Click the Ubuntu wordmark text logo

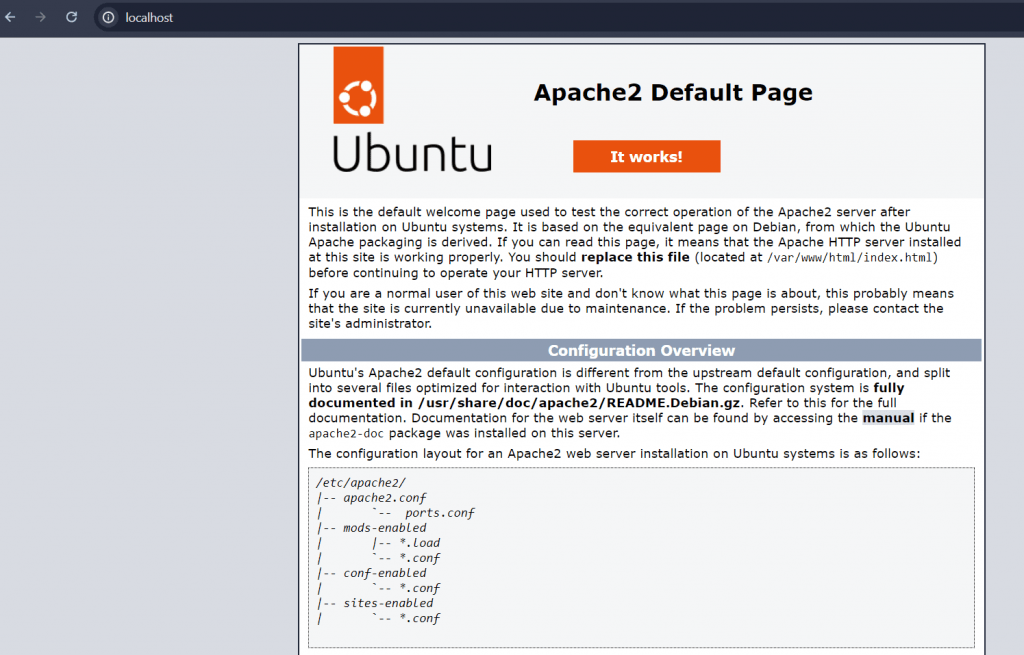click(x=411, y=153)
